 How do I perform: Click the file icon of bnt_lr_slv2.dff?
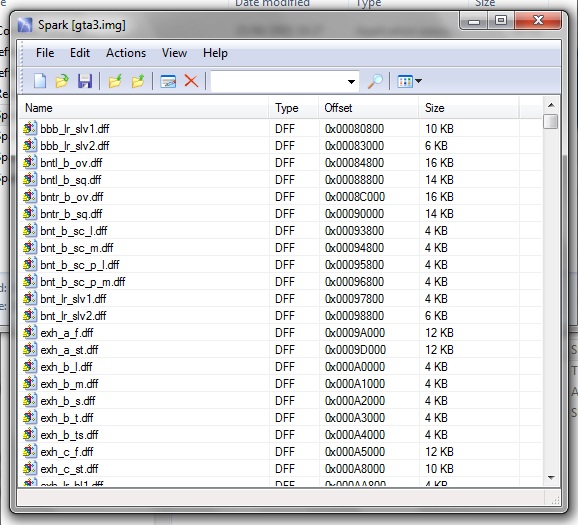click(30, 315)
